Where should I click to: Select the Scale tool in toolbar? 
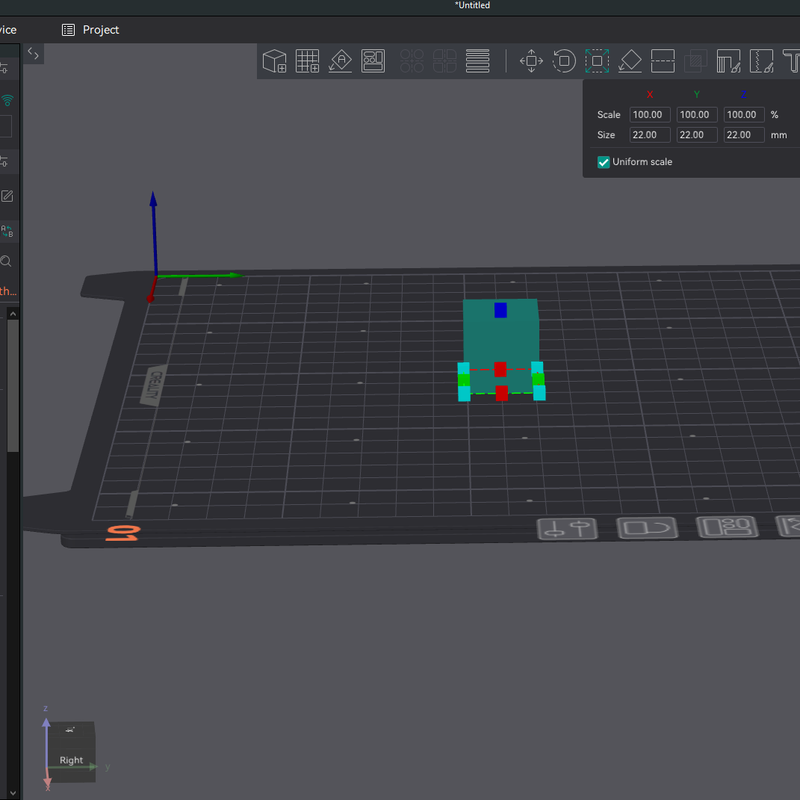(597, 61)
